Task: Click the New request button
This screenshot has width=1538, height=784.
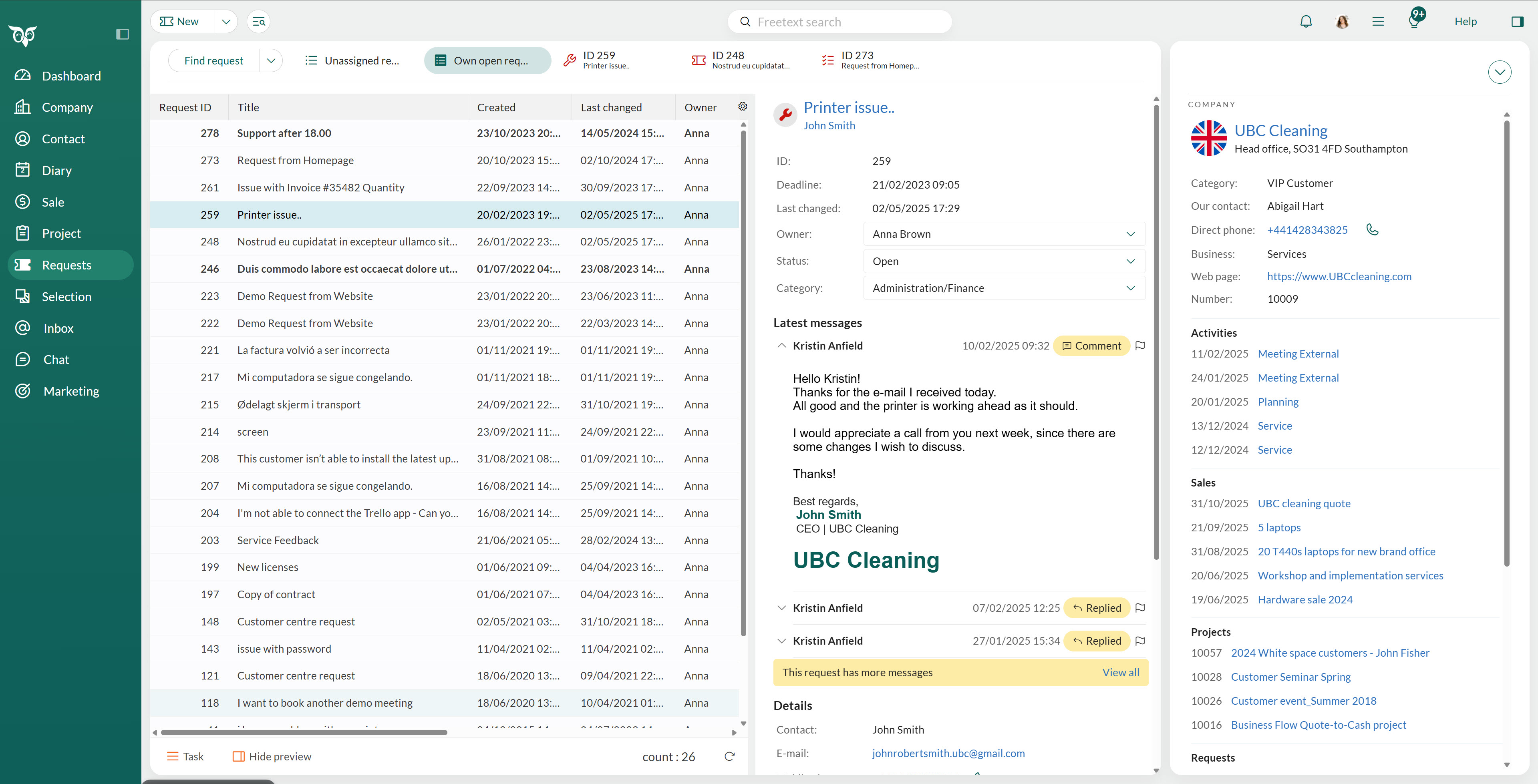Action: pos(182,22)
